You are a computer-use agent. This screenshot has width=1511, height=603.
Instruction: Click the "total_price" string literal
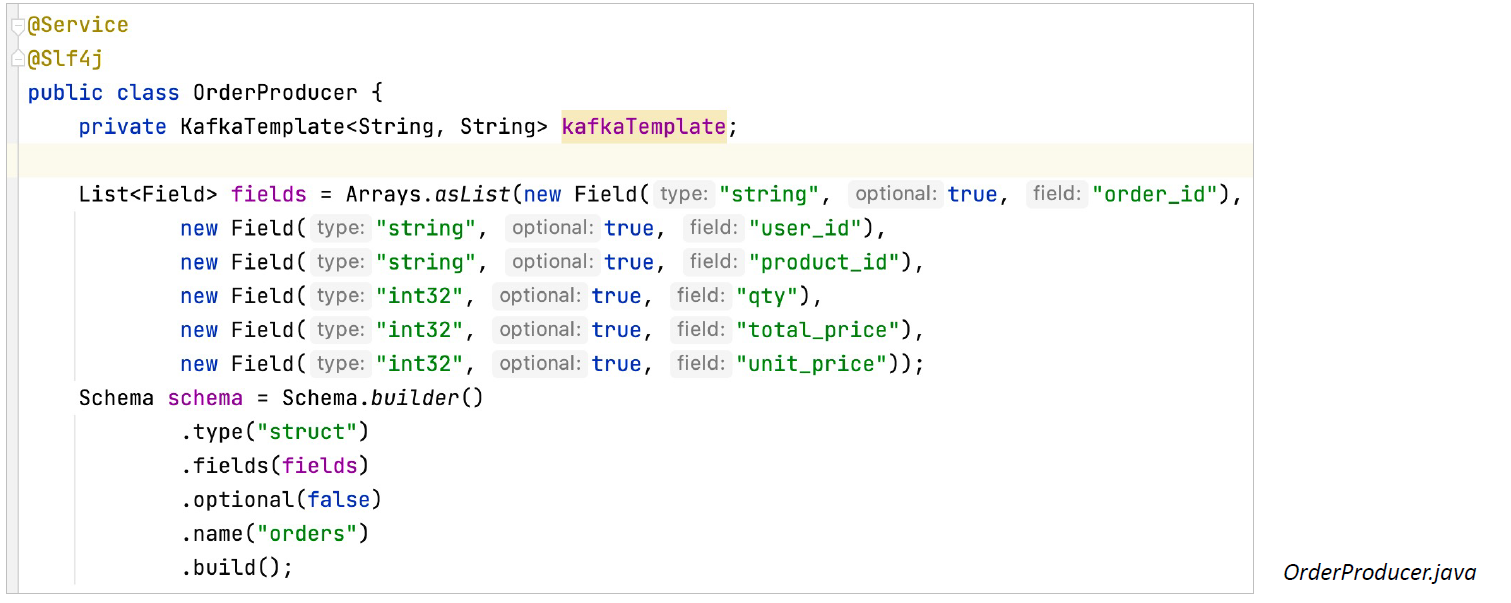pyautogui.click(x=818, y=330)
